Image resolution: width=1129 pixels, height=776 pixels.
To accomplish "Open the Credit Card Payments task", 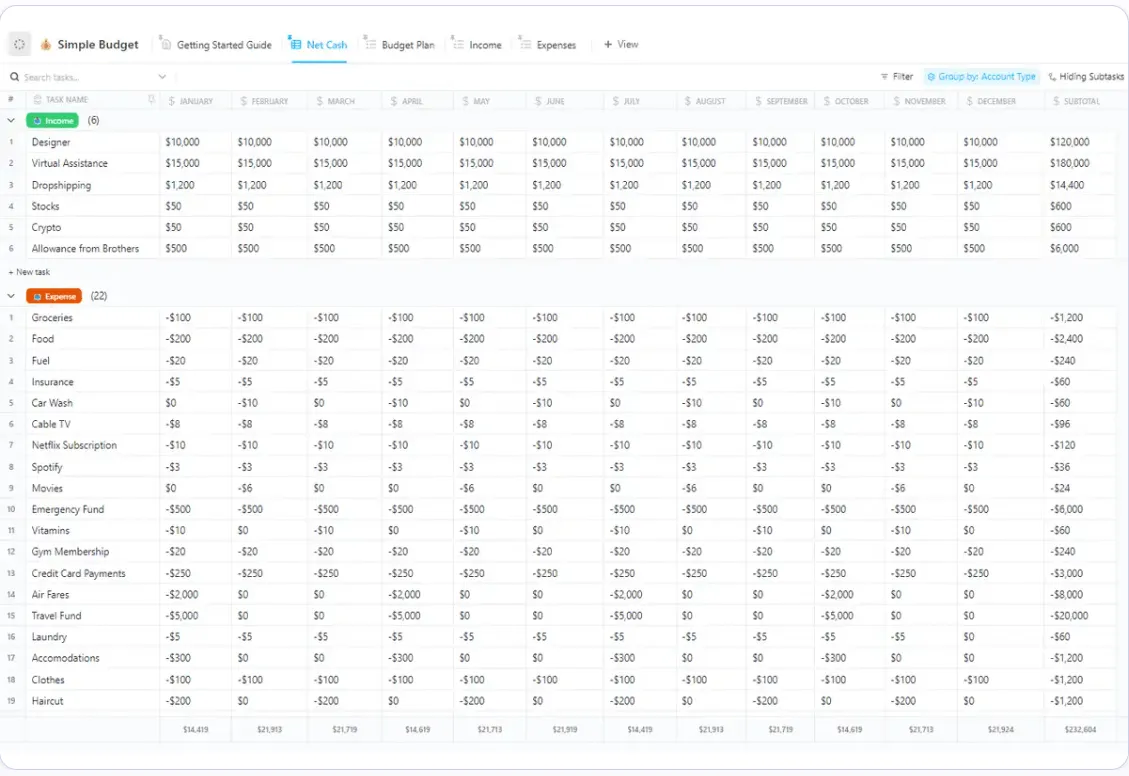I will click(78, 573).
